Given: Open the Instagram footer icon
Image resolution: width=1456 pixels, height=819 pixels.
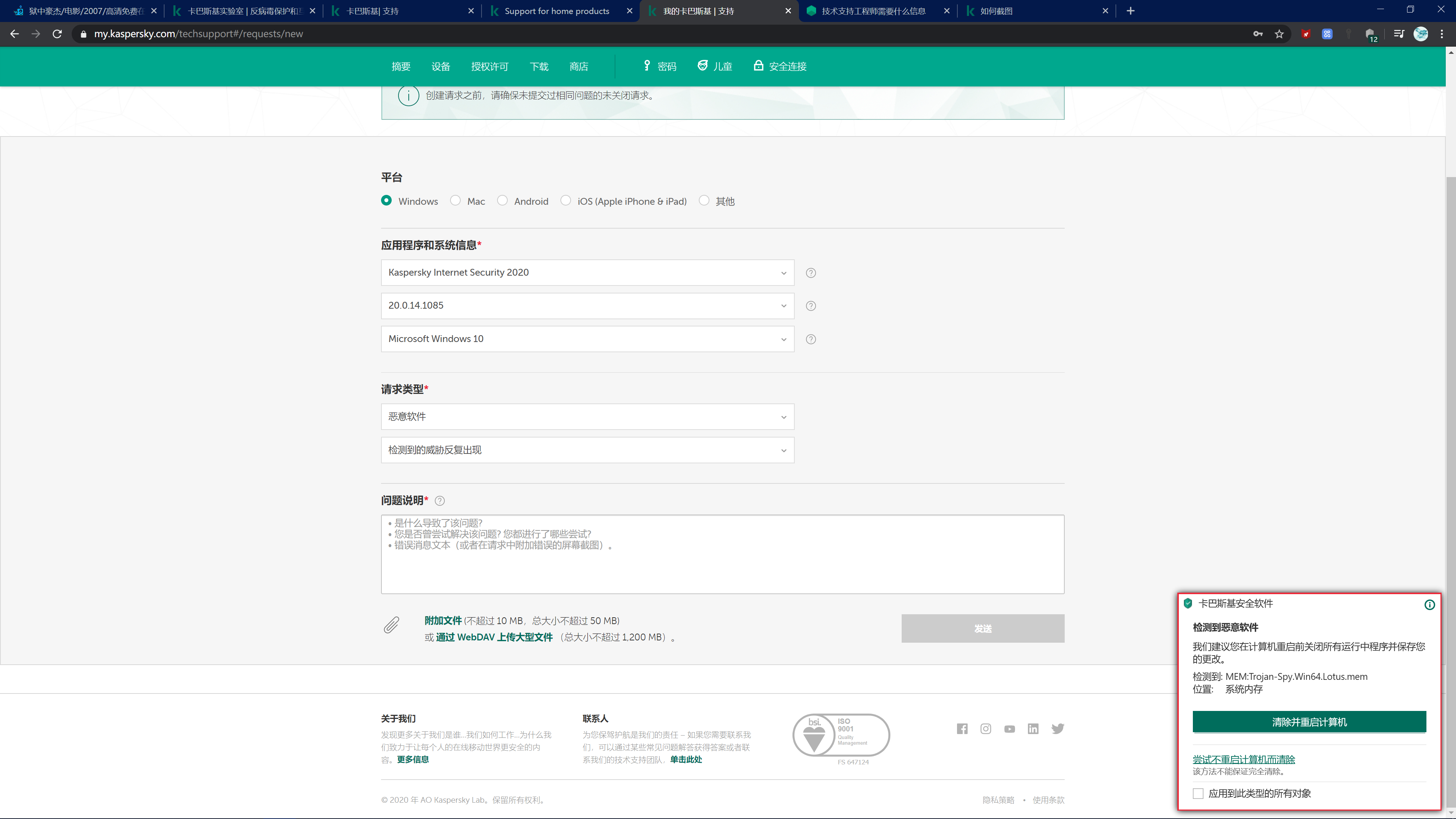Looking at the screenshot, I should [x=986, y=728].
